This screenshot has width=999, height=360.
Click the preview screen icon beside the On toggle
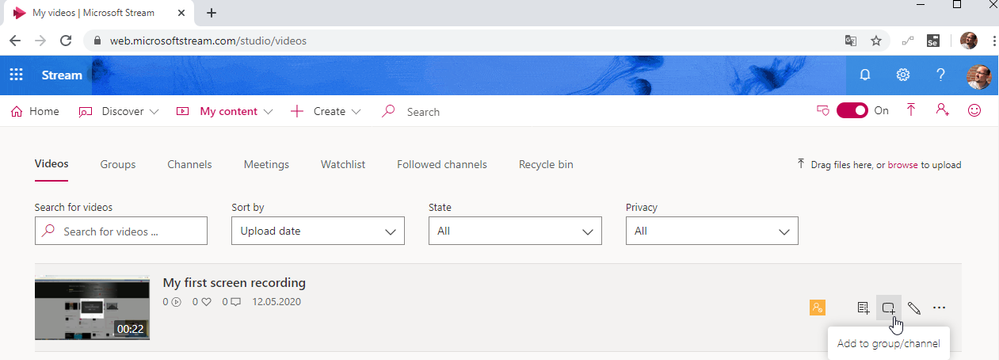coord(823,111)
